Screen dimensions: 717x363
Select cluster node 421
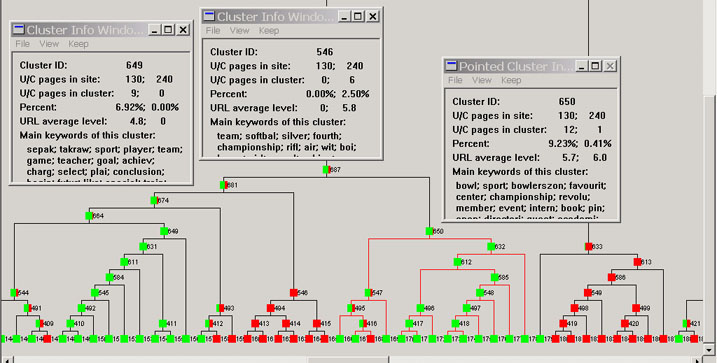[x=686, y=324]
